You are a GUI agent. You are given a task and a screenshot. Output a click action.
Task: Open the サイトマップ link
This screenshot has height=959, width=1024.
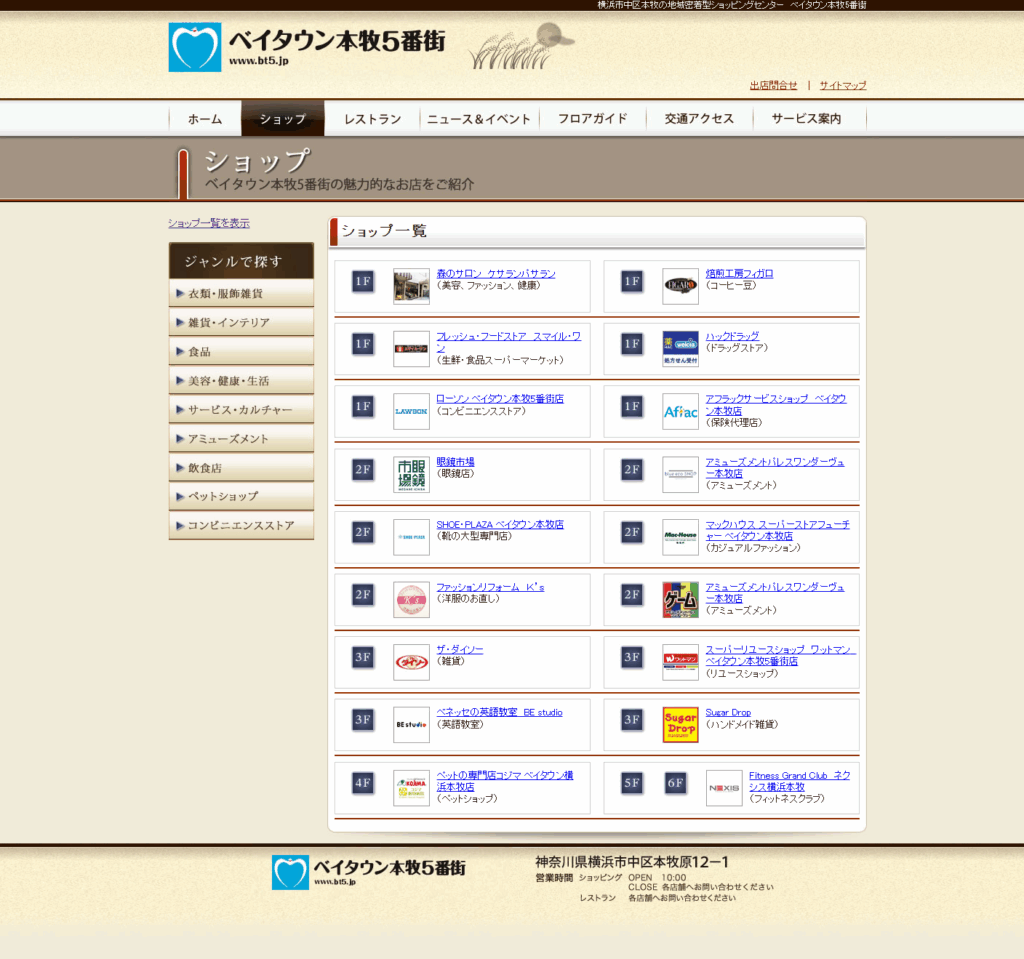click(x=843, y=86)
